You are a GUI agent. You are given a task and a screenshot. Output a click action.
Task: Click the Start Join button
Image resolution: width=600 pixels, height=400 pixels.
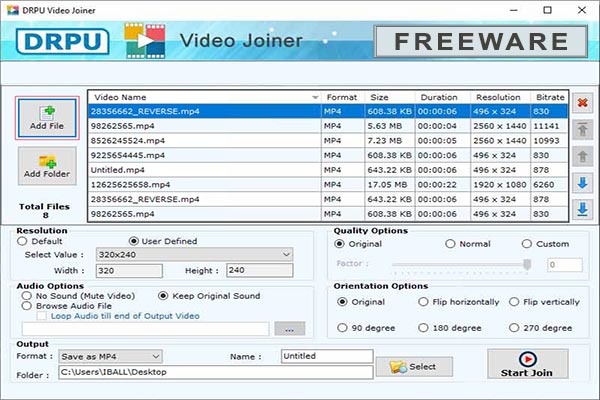tap(528, 364)
